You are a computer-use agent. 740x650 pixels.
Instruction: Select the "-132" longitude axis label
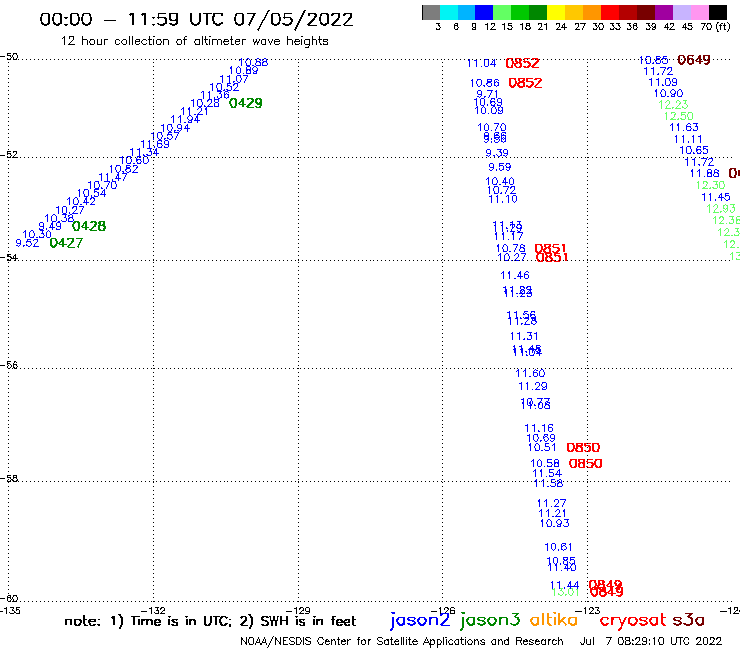point(153,610)
